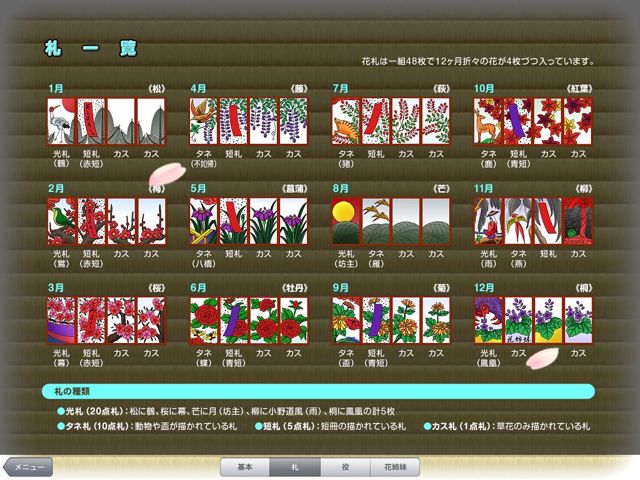Select the November willow red ribbon card
The width and height of the screenshot is (640, 480).
click(x=548, y=221)
